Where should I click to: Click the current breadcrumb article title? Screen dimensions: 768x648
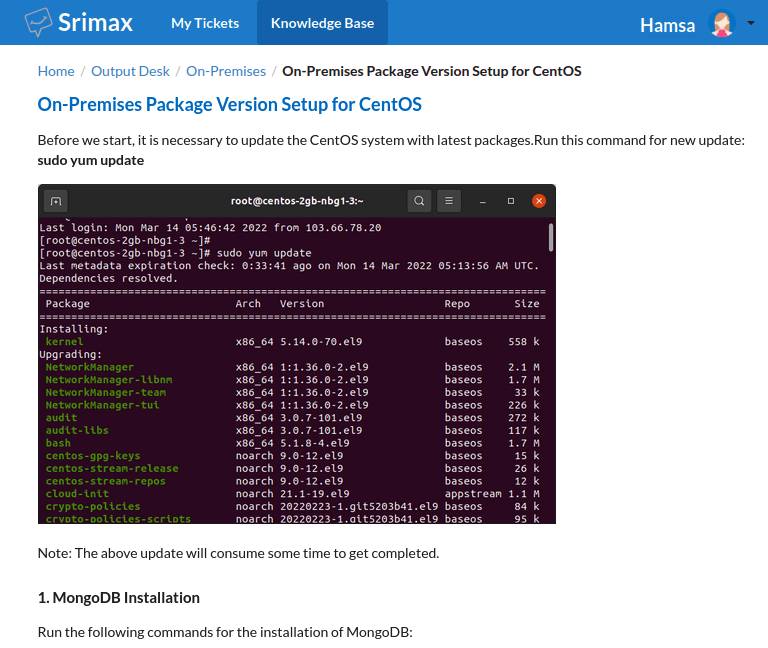coord(432,71)
